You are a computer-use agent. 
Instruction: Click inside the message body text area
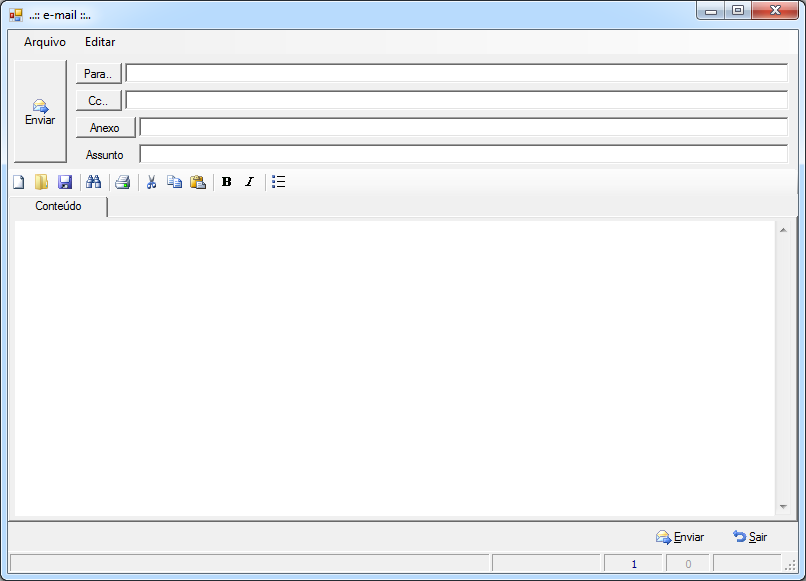pos(394,368)
